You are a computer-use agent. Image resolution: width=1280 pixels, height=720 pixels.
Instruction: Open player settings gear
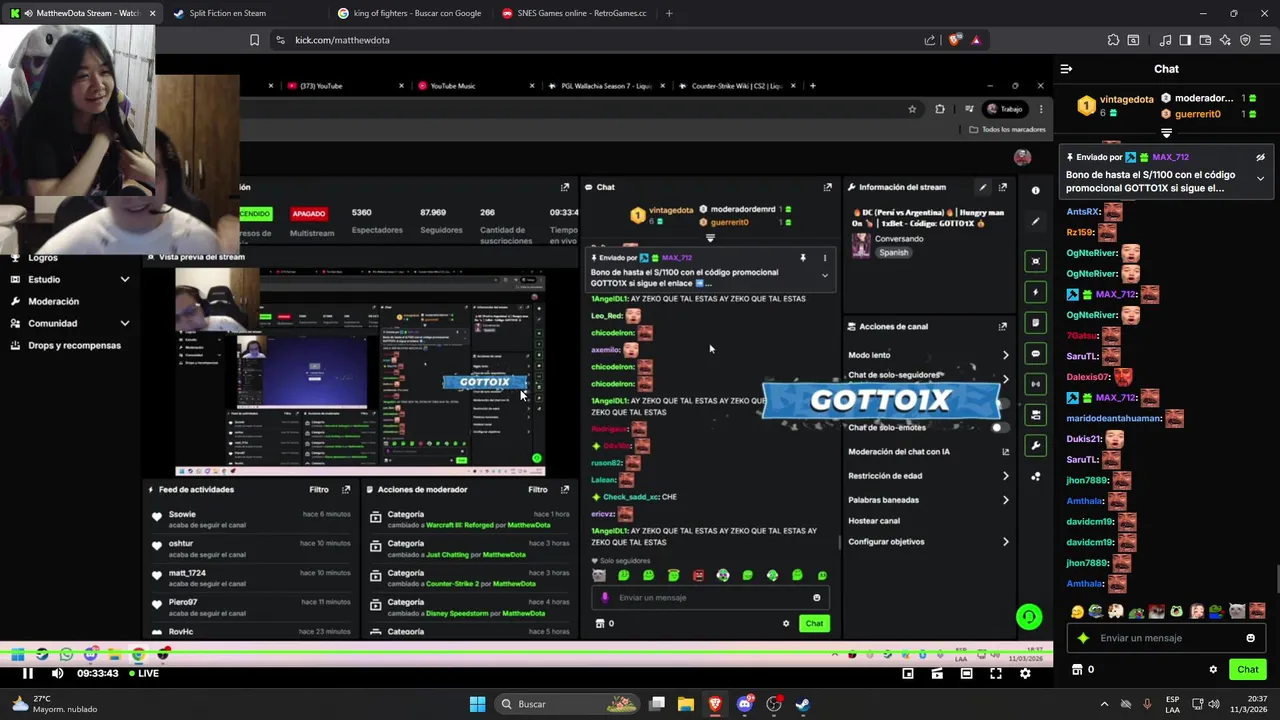click(x=1025, y=674)
